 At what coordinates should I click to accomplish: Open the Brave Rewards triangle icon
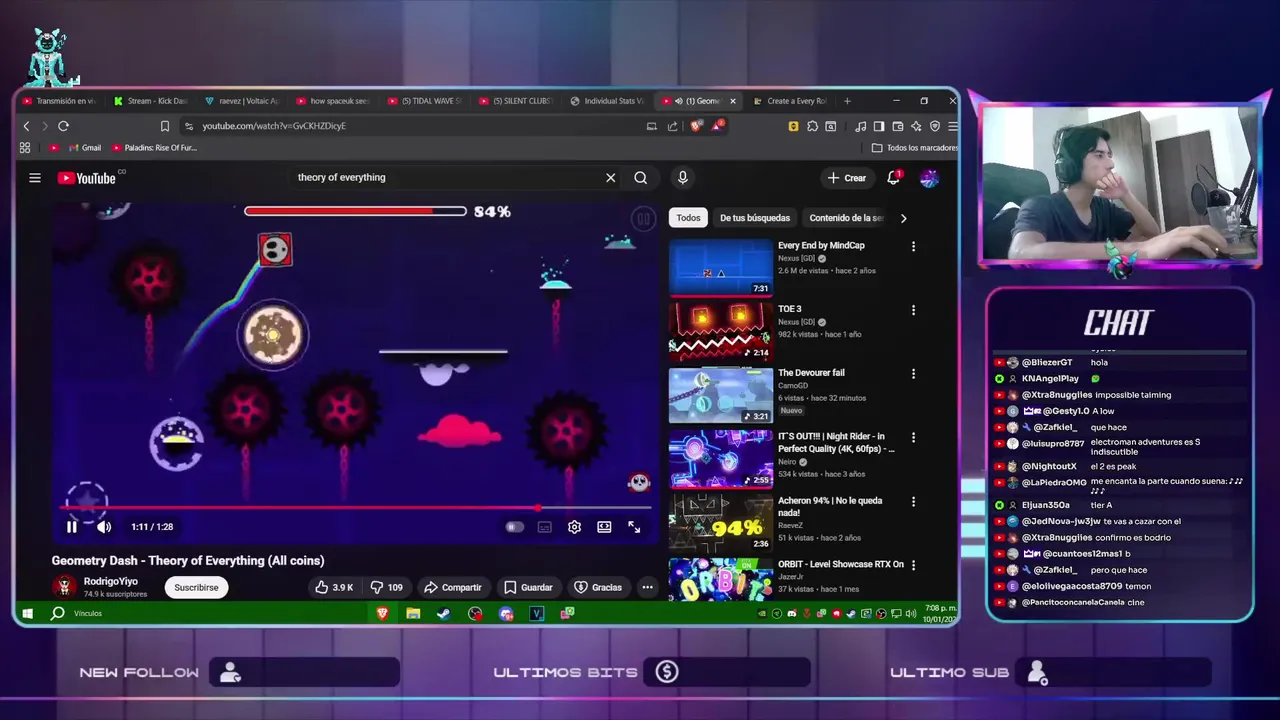pos(718,126)
